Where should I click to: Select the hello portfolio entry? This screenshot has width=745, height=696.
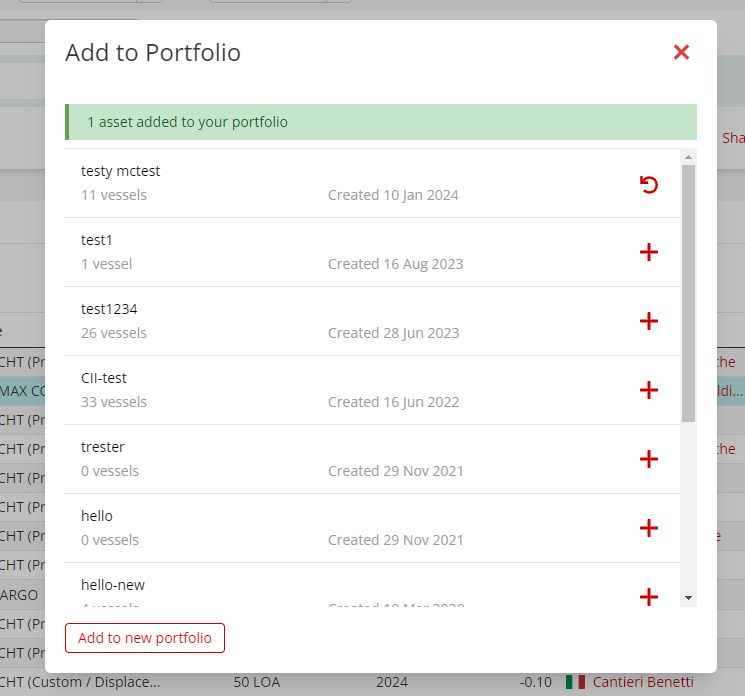click(300, 528)
